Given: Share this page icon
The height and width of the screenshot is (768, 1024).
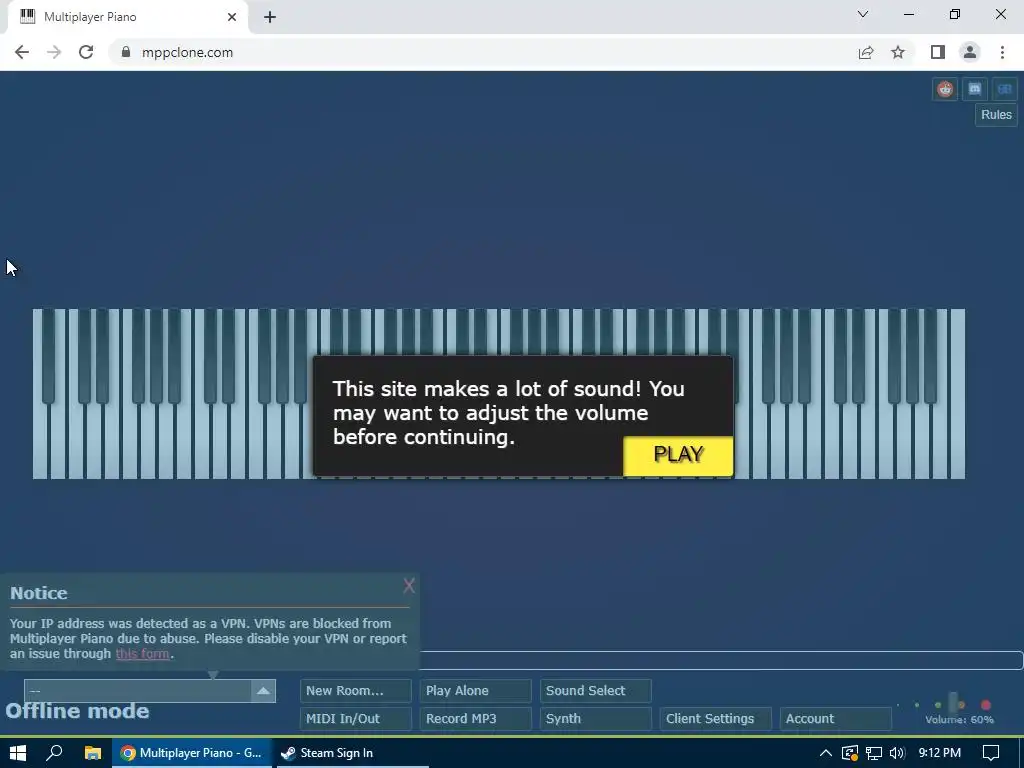Looking at the screenshot, I should [866, 52].
